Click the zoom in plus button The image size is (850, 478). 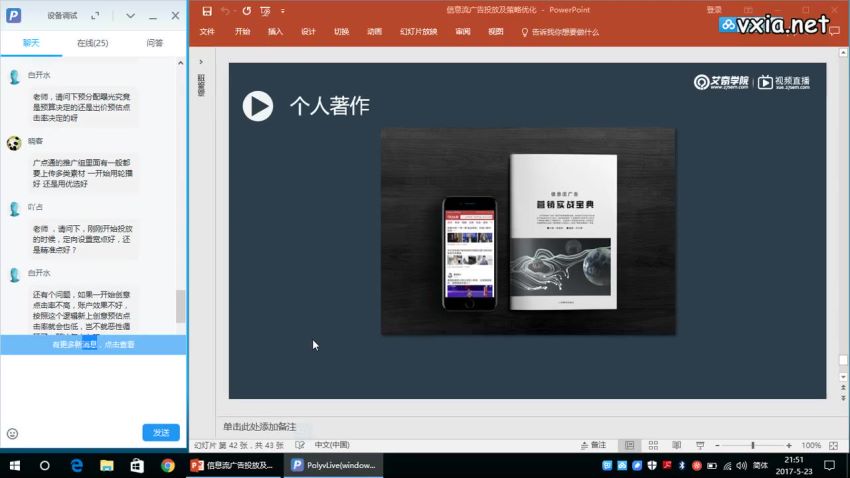click(x=789, y=445)
